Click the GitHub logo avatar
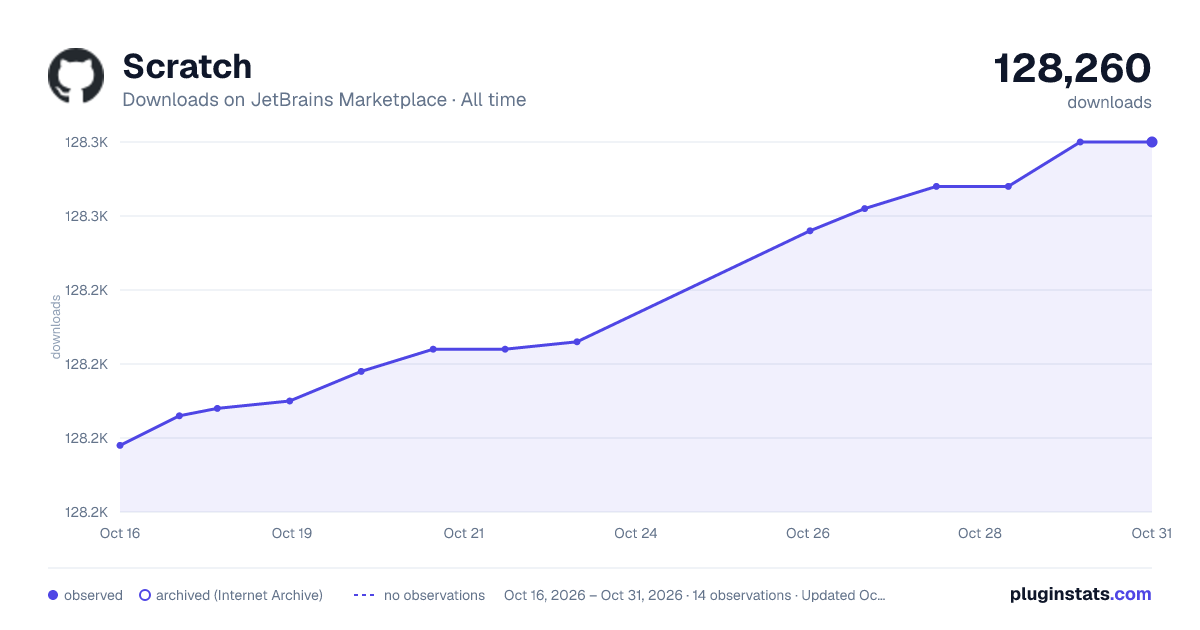The width and height of the screenshot is (1200, 630). [x=76, y=76]
